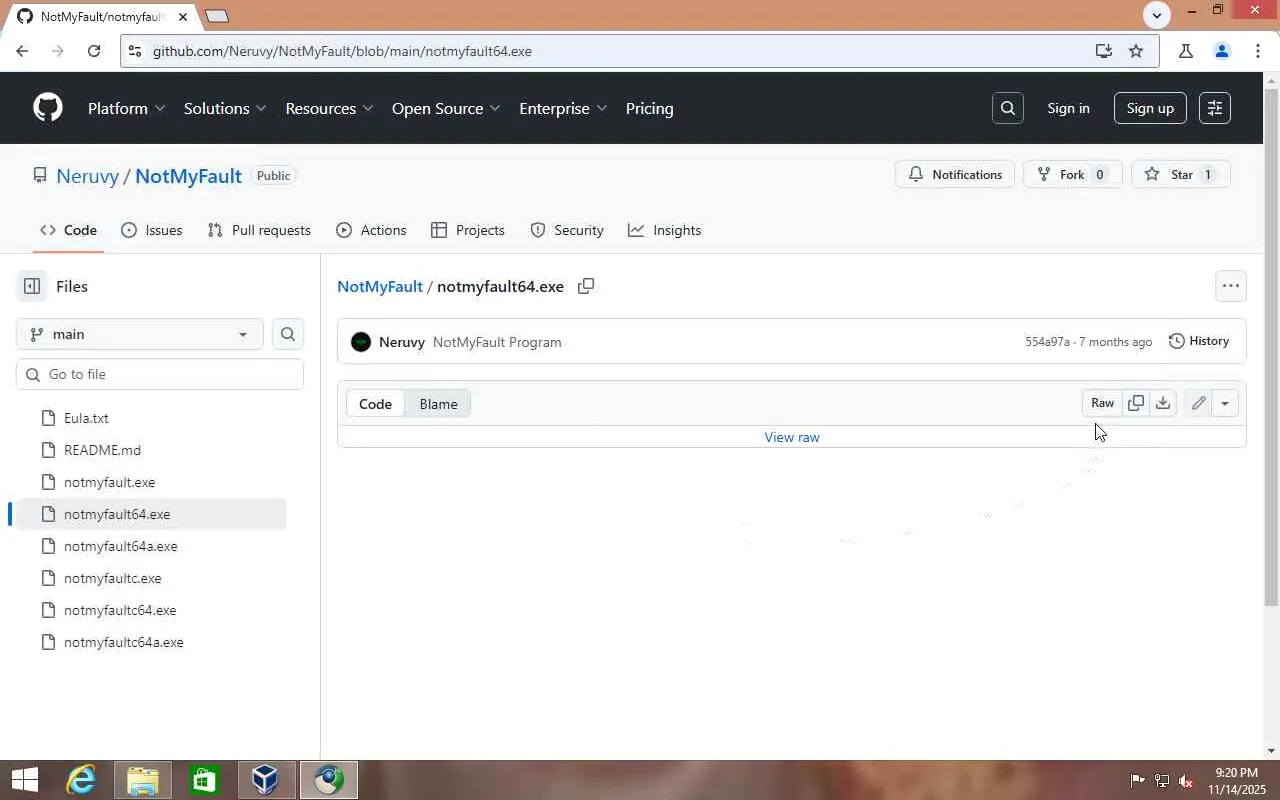Open the Copilot chat header icon

coord(1215,108)
